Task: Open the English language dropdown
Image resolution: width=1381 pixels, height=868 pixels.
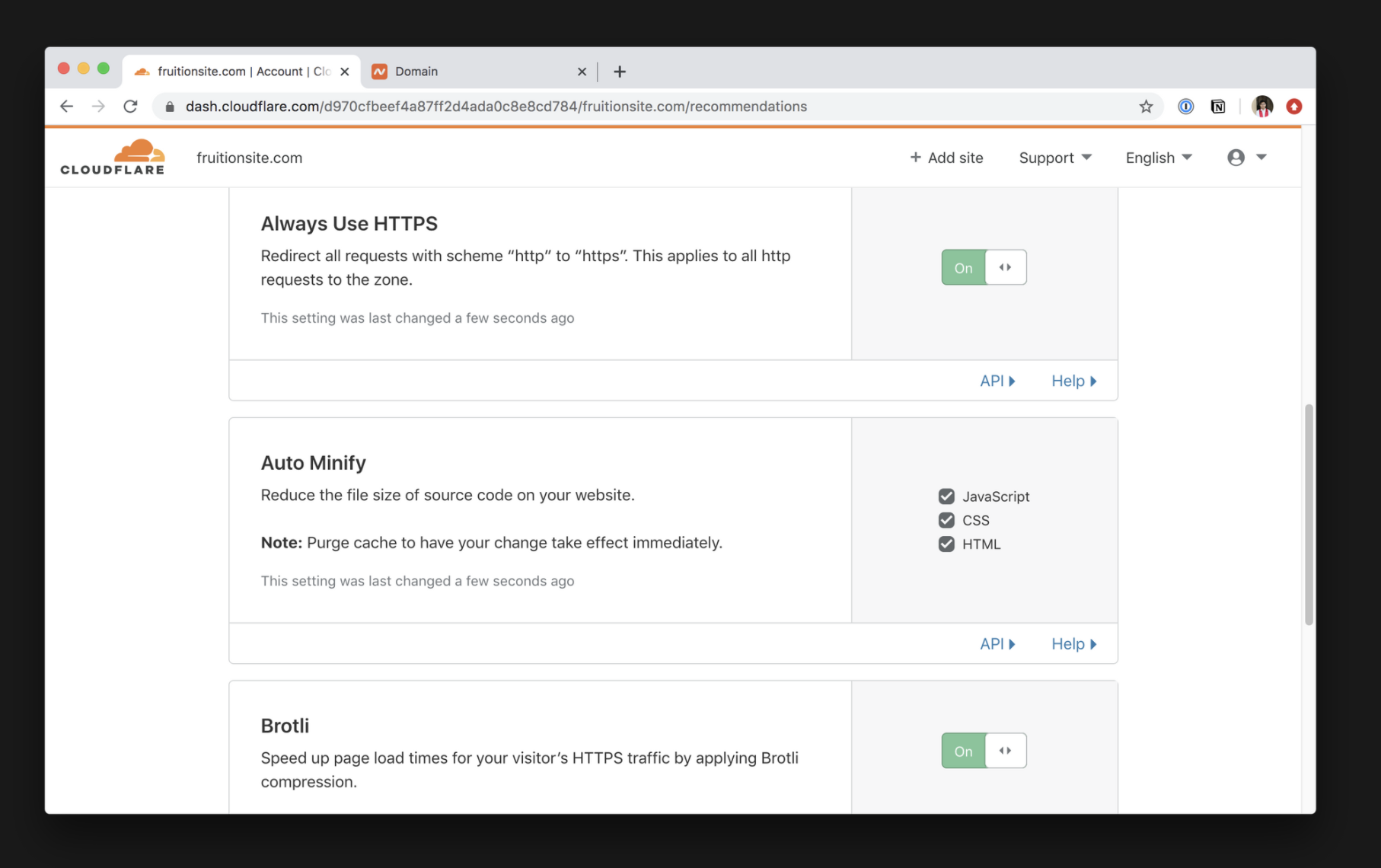Action: coord(1158,158)
